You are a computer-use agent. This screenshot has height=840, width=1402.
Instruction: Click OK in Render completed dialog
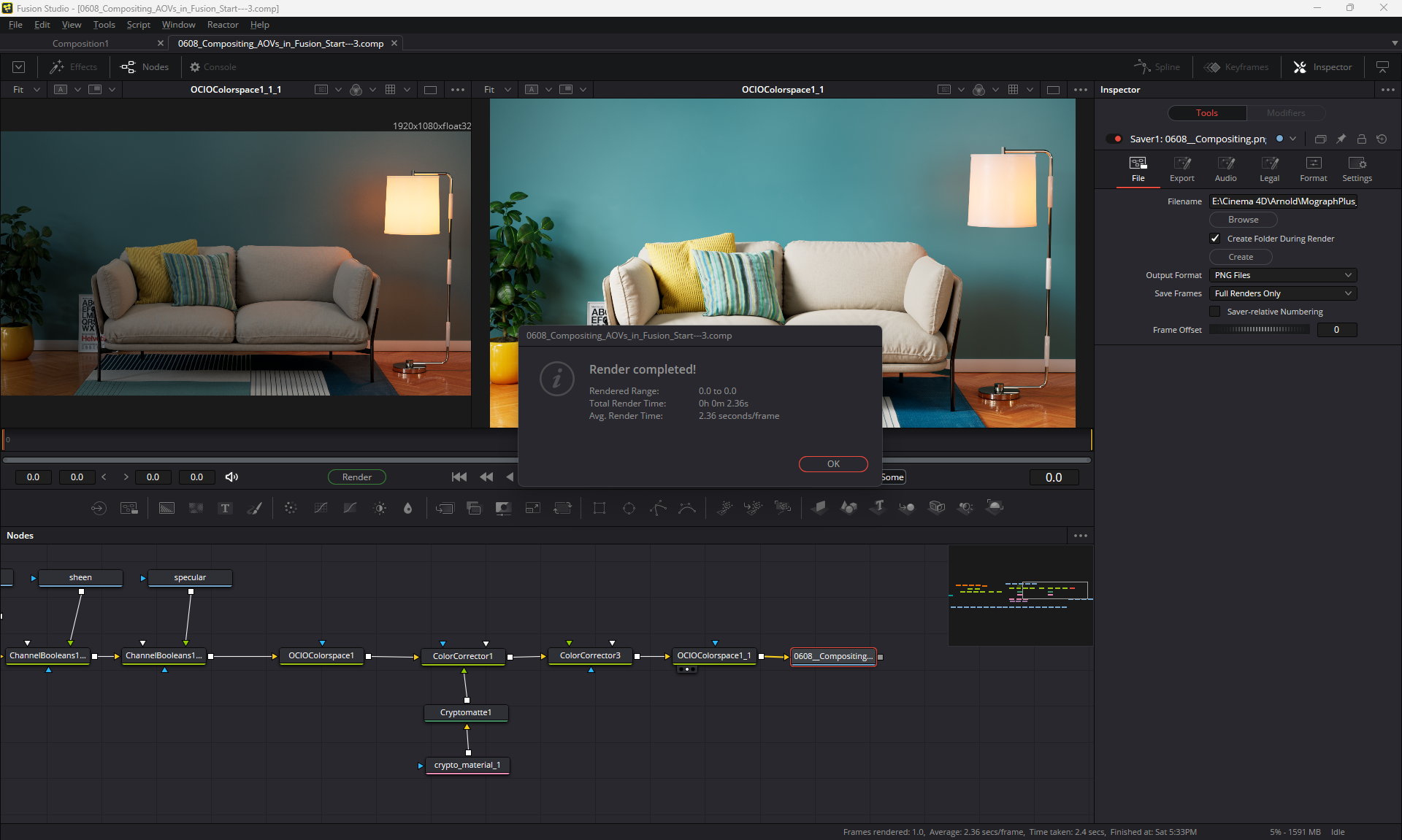(832, 464)
